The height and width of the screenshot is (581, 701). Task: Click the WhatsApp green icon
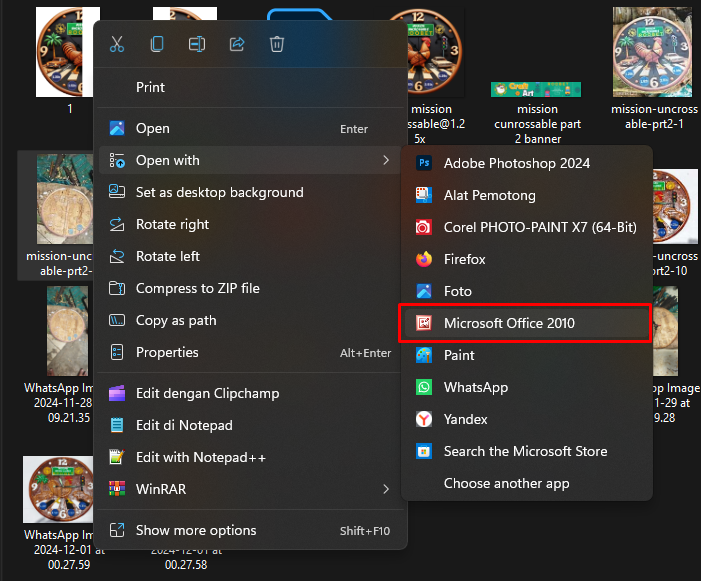pos(424,387)
